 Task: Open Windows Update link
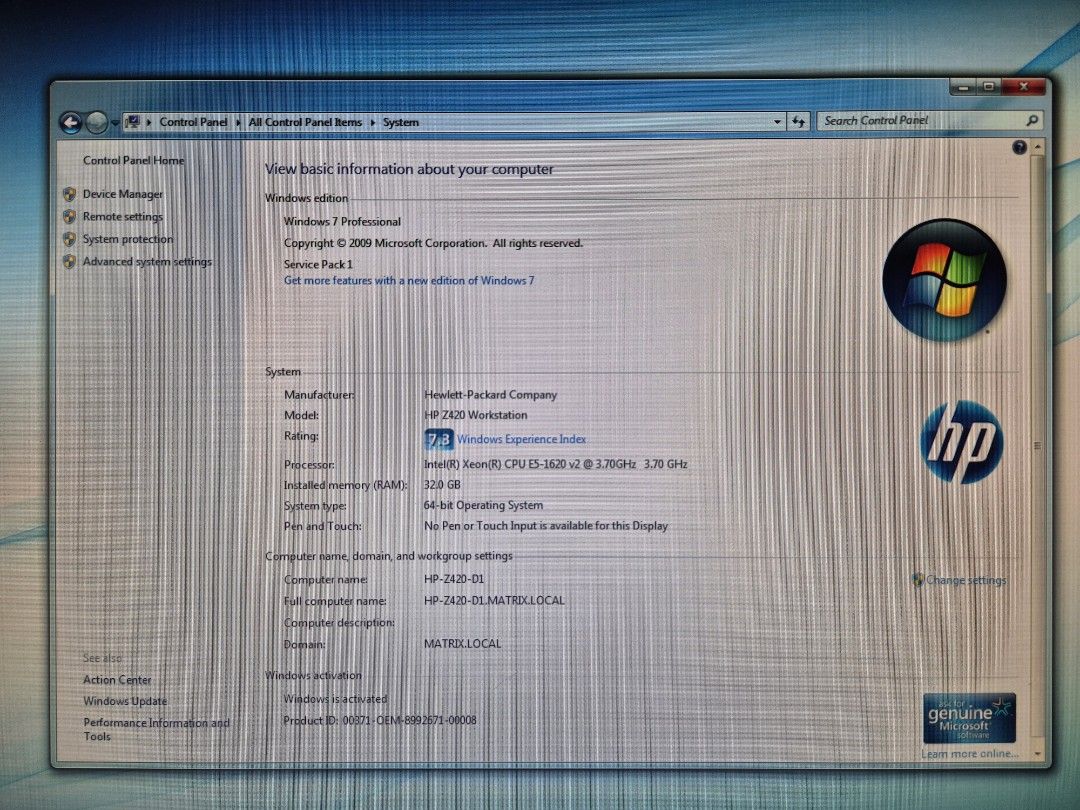(125, 701)
